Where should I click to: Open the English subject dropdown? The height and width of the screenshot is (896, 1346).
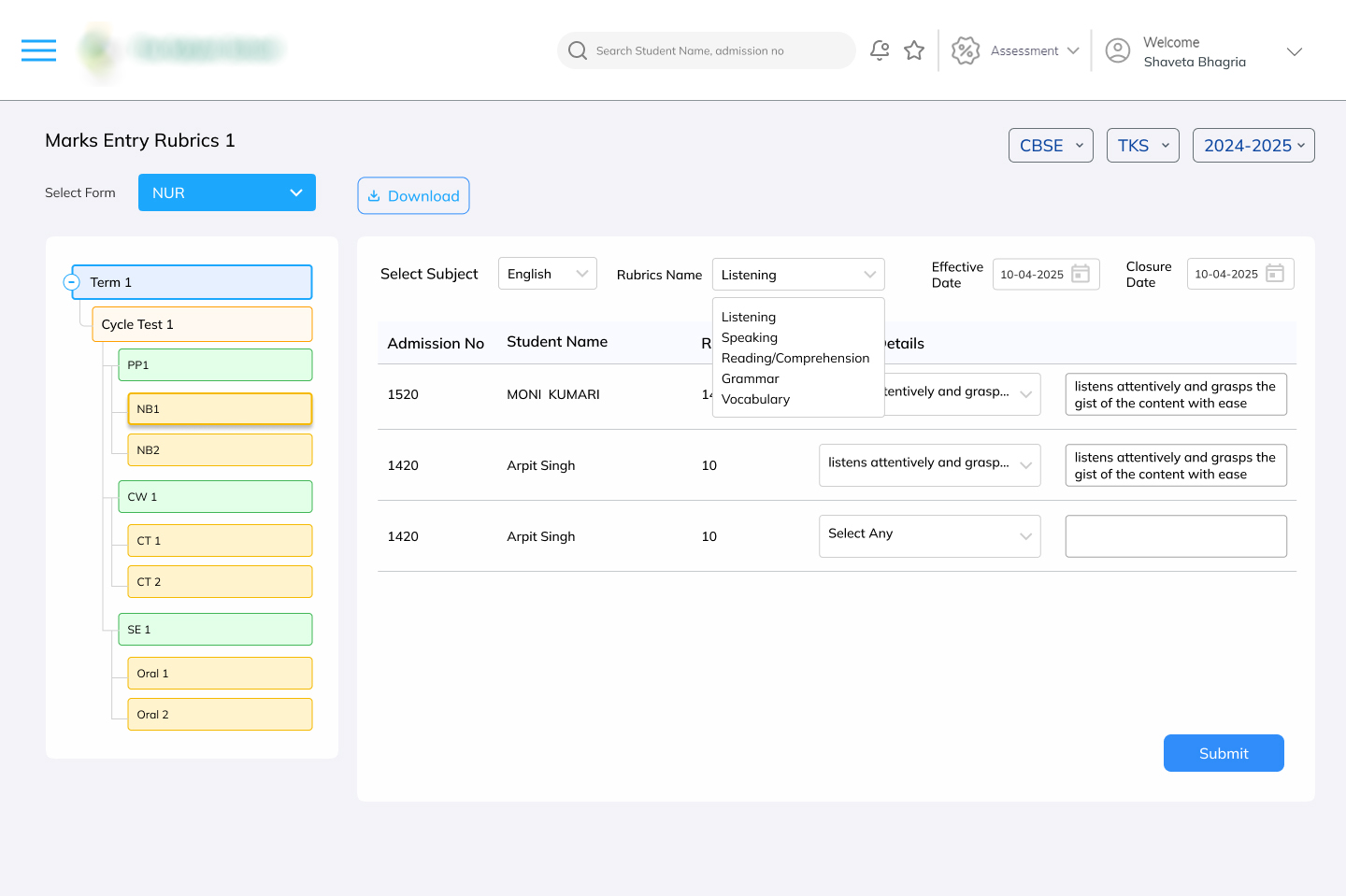click(547, 274)
